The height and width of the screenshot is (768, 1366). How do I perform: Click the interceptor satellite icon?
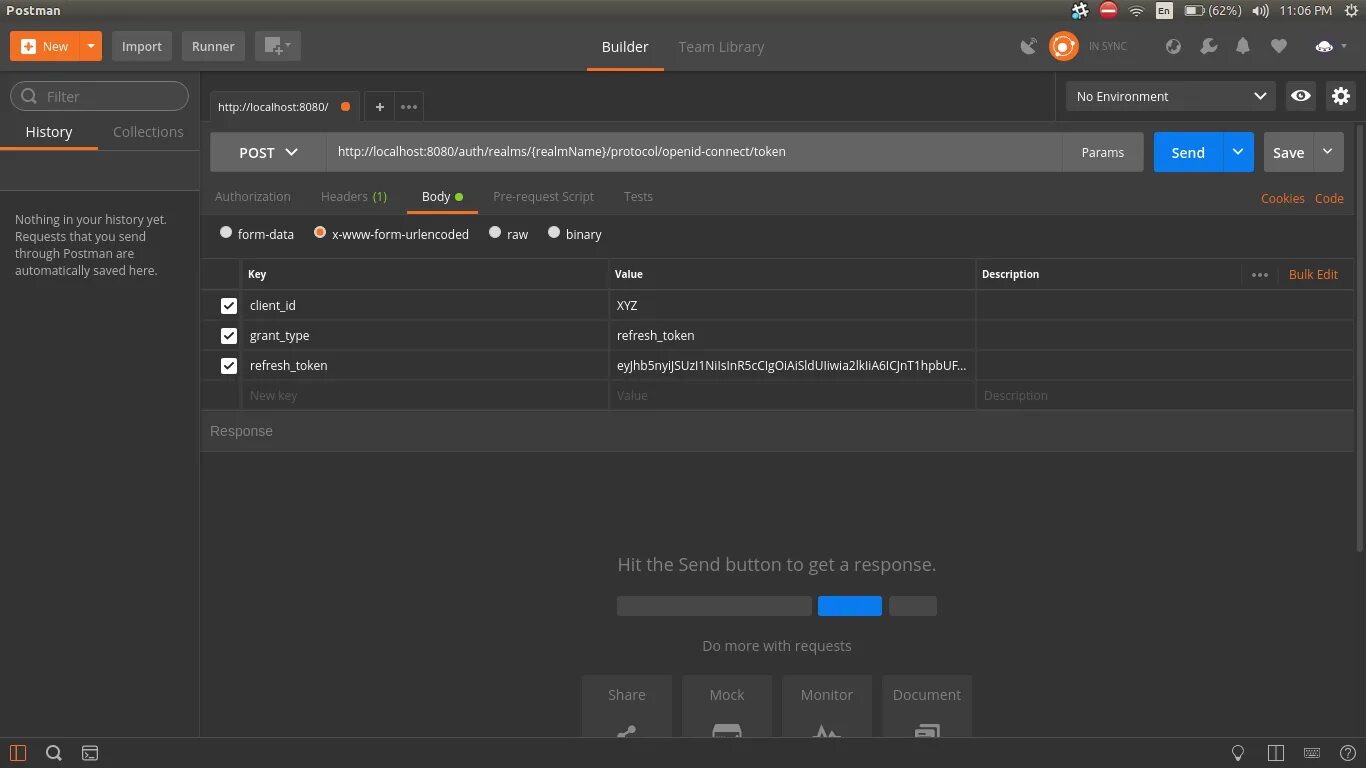pyautogui.click(x=1028, y=46)
